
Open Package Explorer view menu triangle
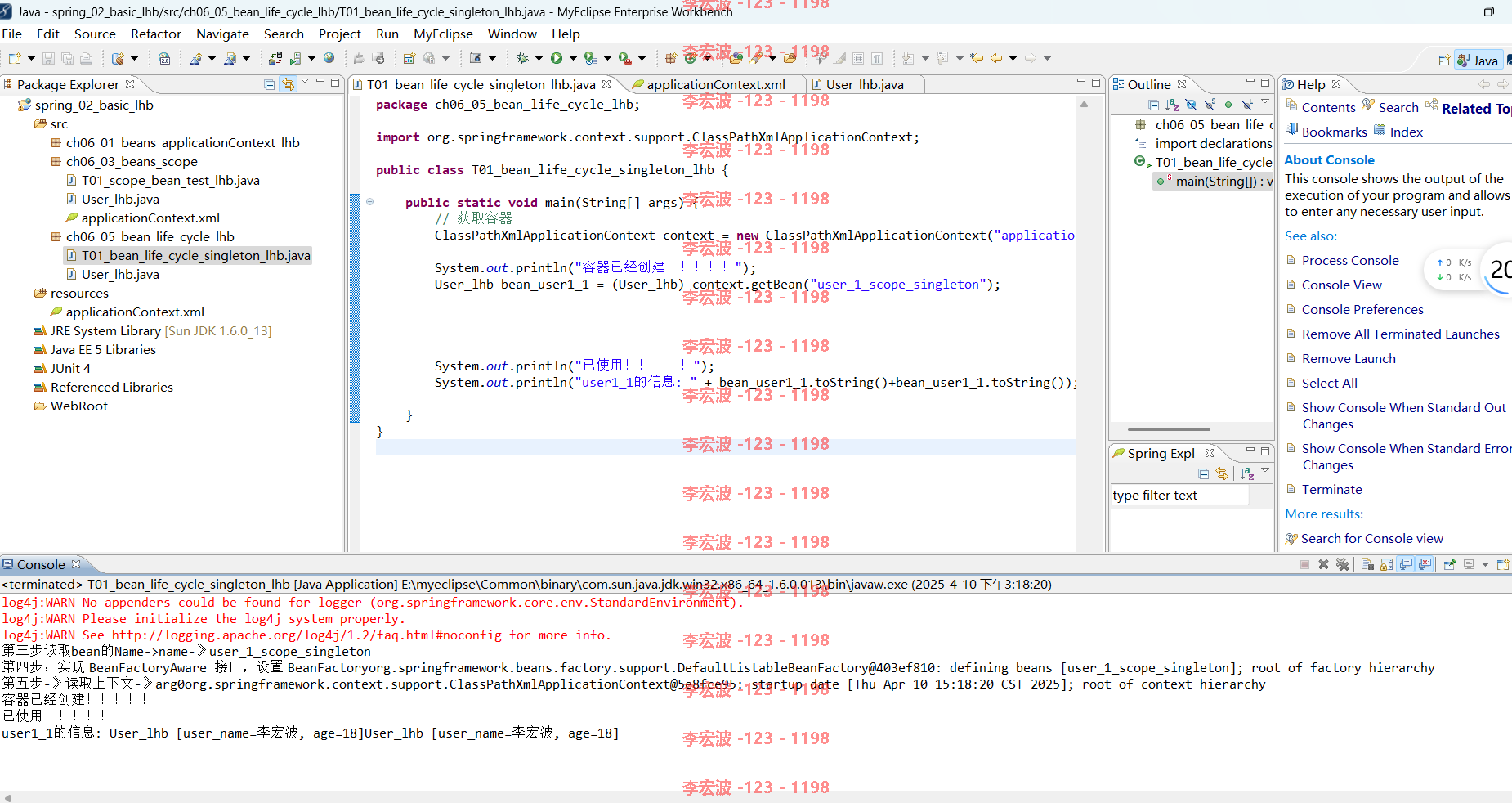305,82
